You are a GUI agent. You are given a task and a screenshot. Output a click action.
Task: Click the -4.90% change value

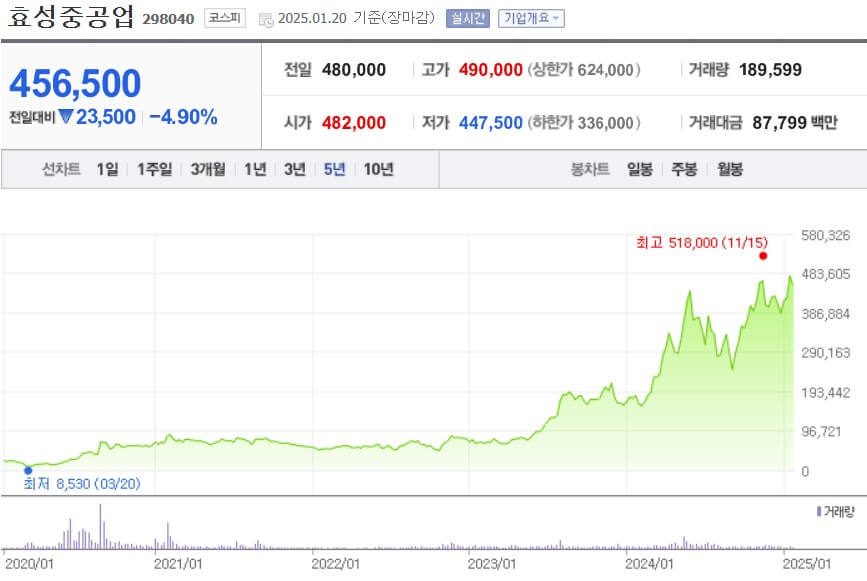tap(183, 117)
